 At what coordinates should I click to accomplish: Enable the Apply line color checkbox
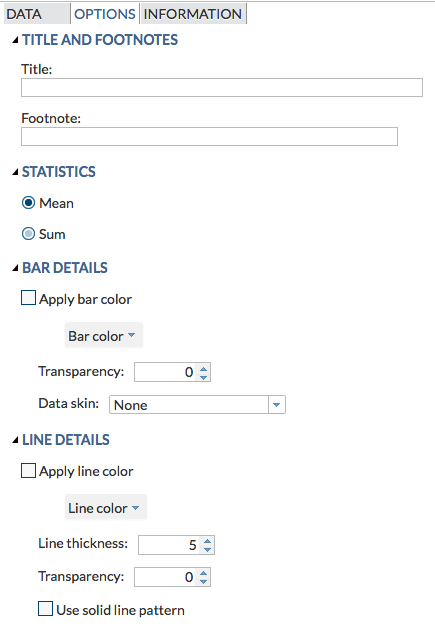pos(28,471)
